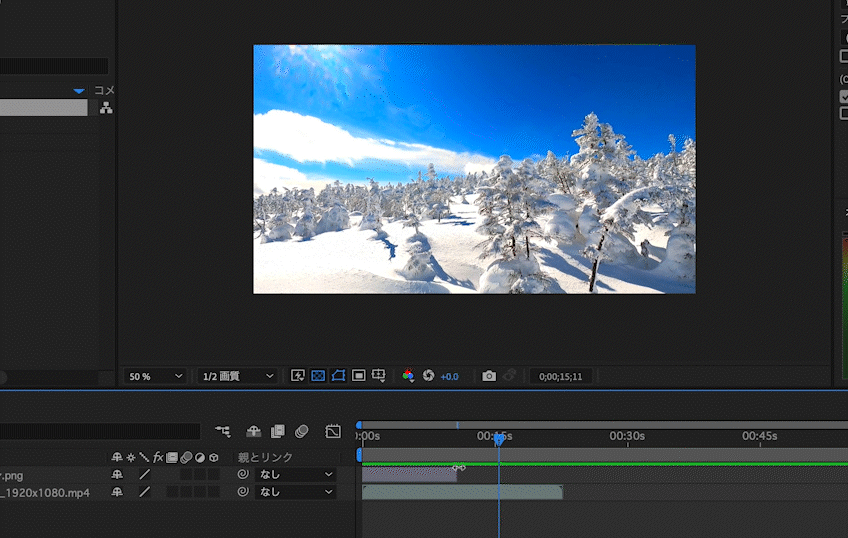Open the Fast Previews options icon

(x=297, y=376)
